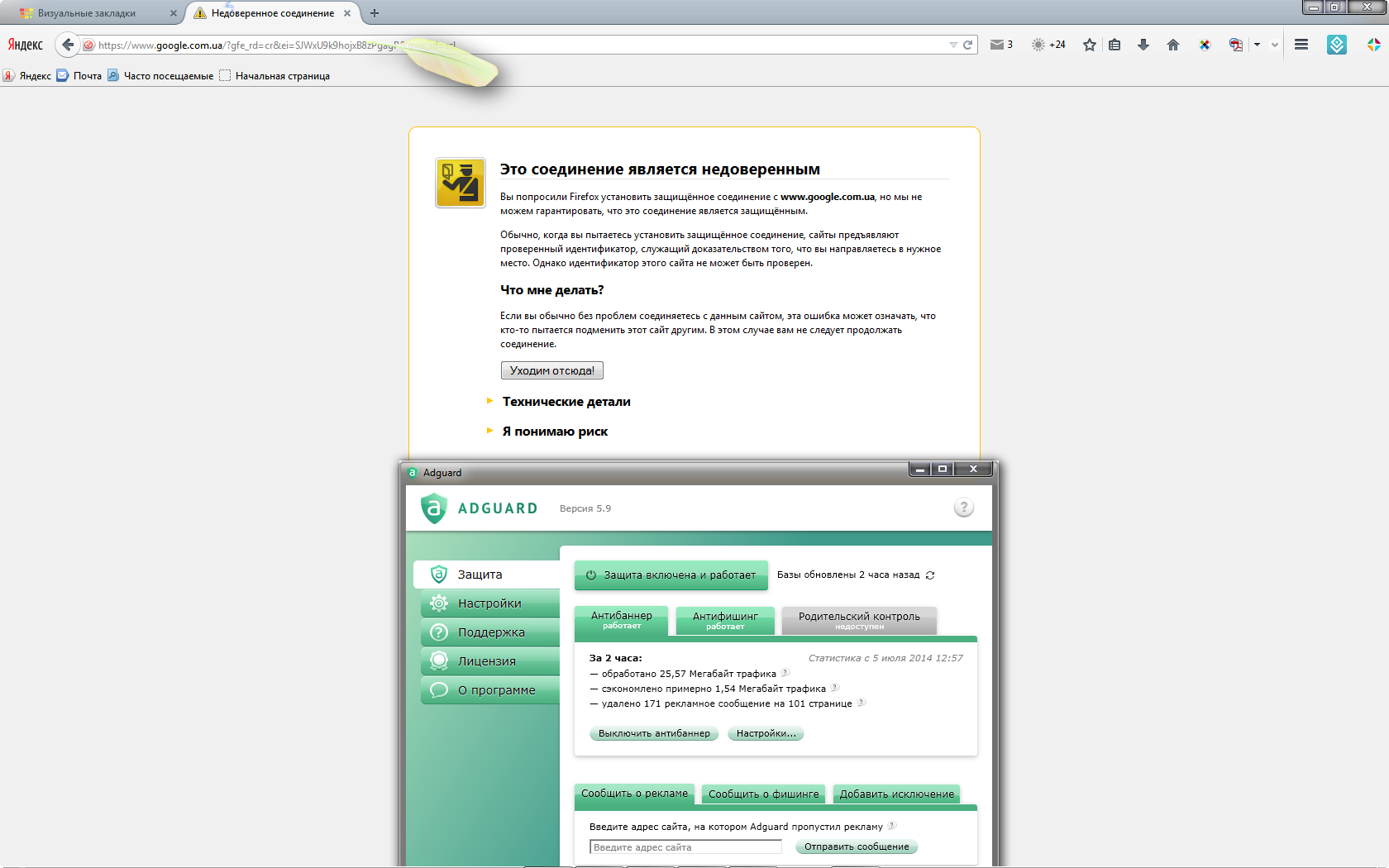Open a new tab with the plus button
1389x868 pixels.
(375, 13)
